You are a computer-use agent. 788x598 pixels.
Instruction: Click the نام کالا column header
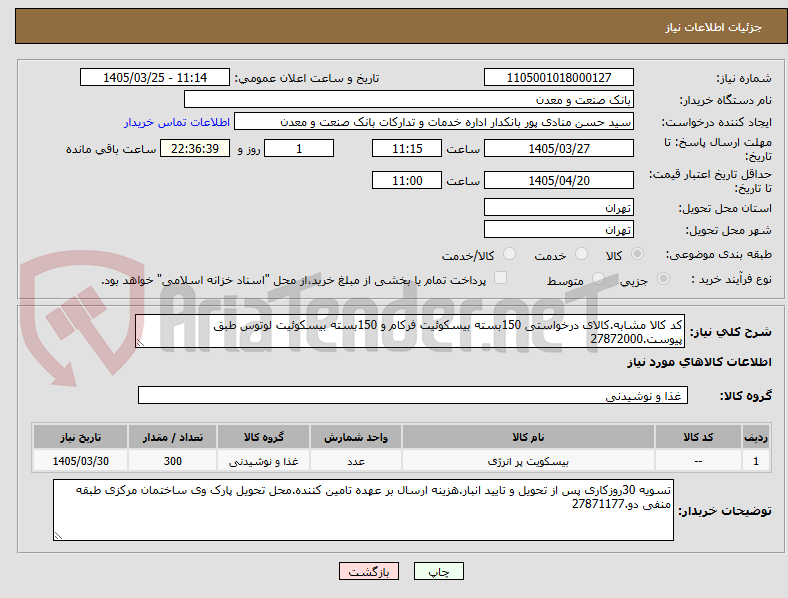pos(528,437)
